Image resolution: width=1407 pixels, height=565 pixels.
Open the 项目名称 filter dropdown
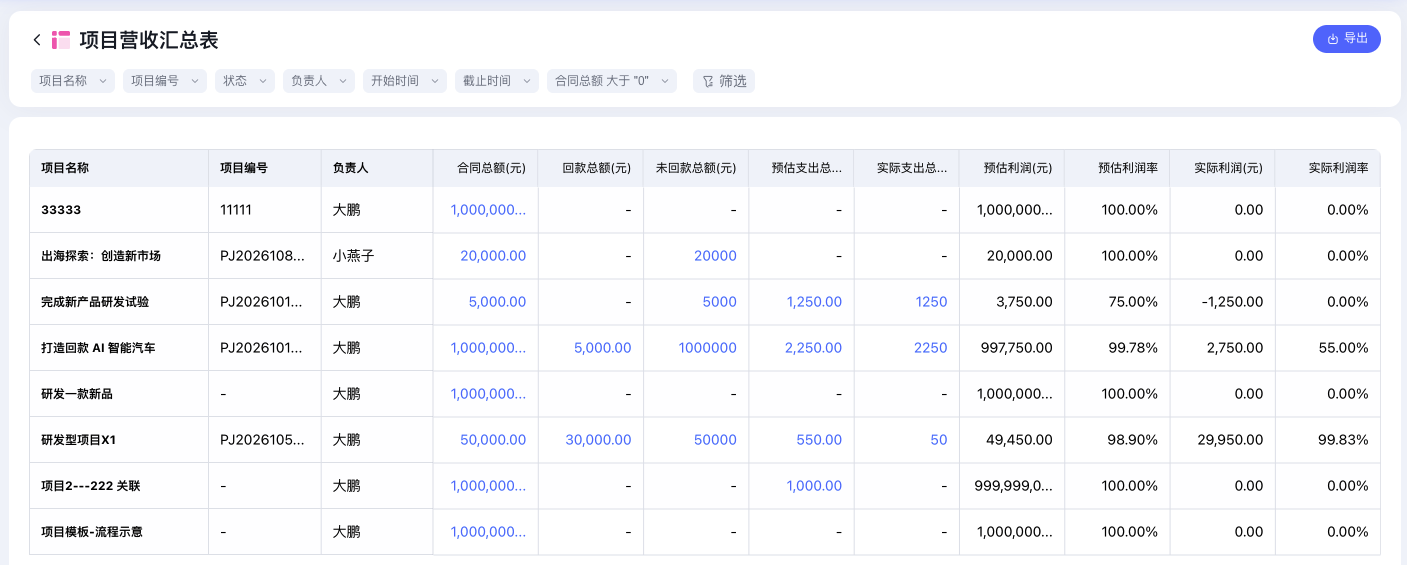pyautogui.click(x=73, y=81)
